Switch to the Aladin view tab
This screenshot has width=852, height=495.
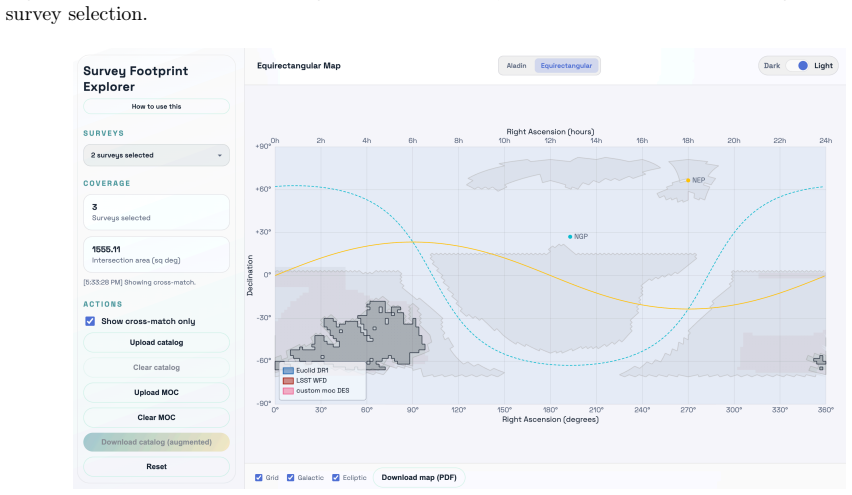coord(516,66)
